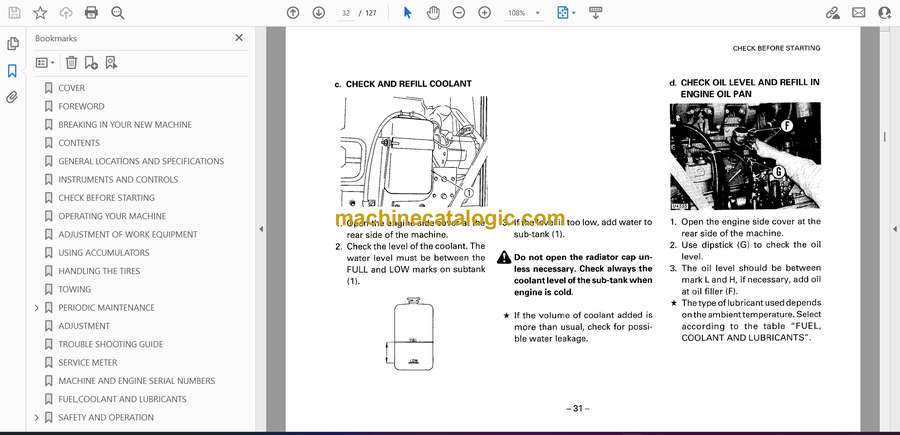
Task: Expand the right tools pane arrow
Action: click(894, 229)
